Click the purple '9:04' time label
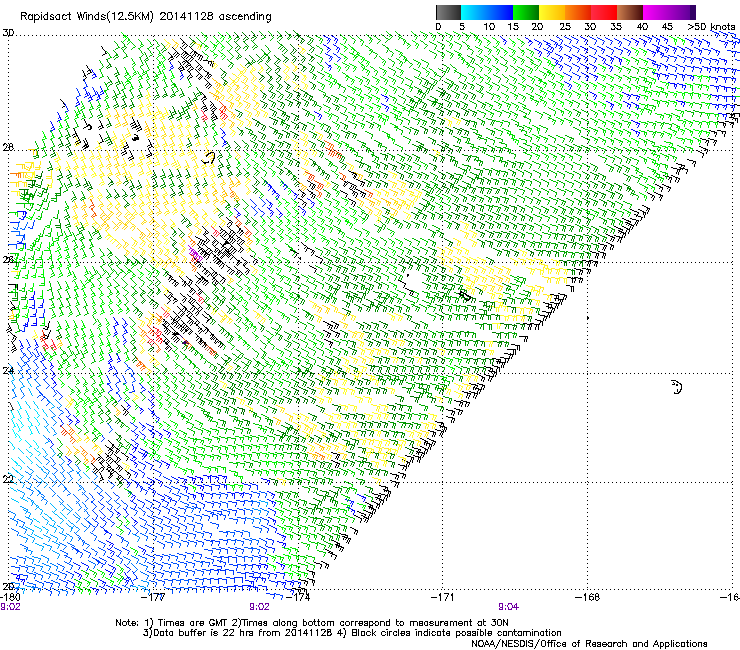The width and height of the screenshot is (740, 650). 508,607
